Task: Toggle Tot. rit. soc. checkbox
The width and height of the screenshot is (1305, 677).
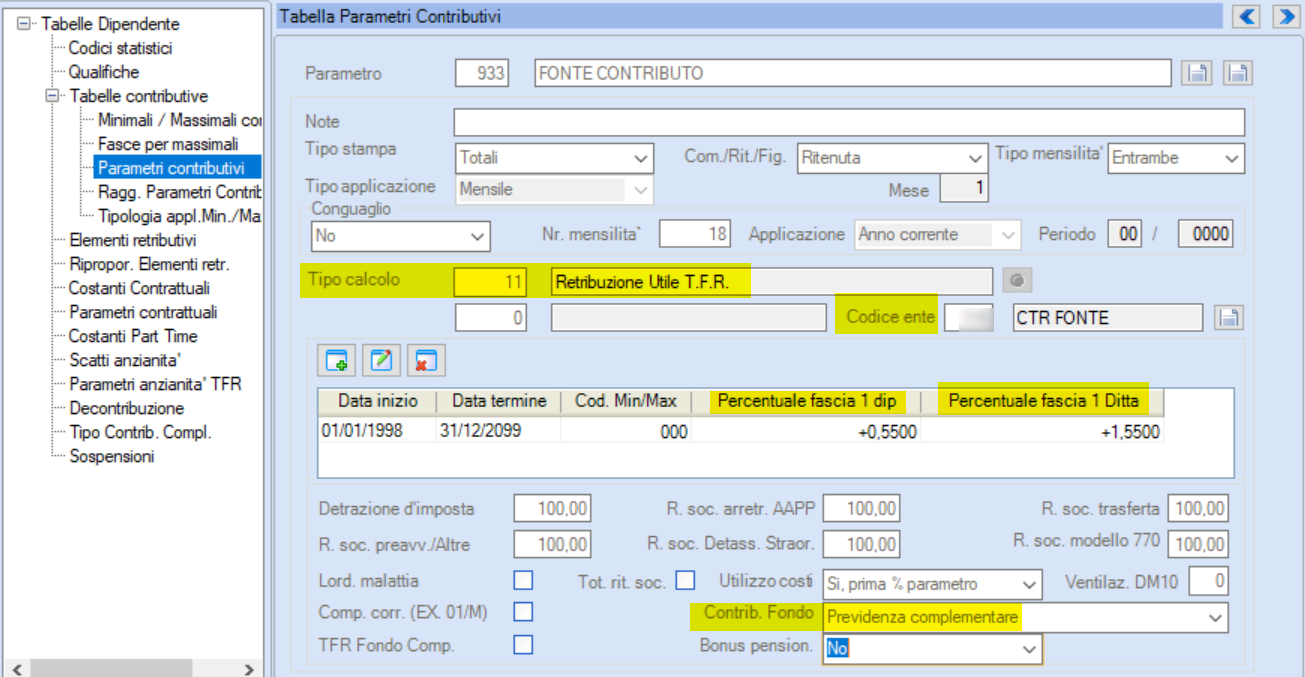Action: [685, 580]
